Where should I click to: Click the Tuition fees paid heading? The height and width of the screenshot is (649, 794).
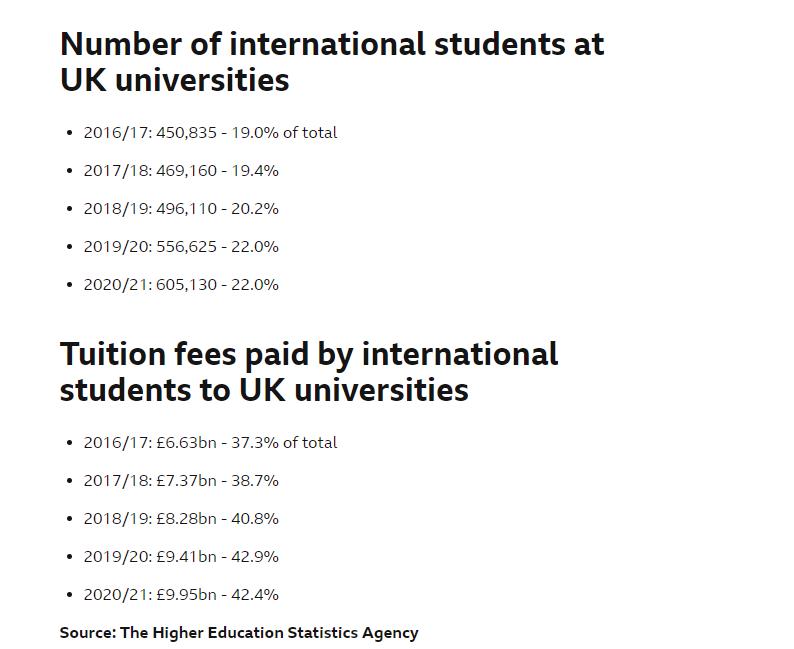309,372
